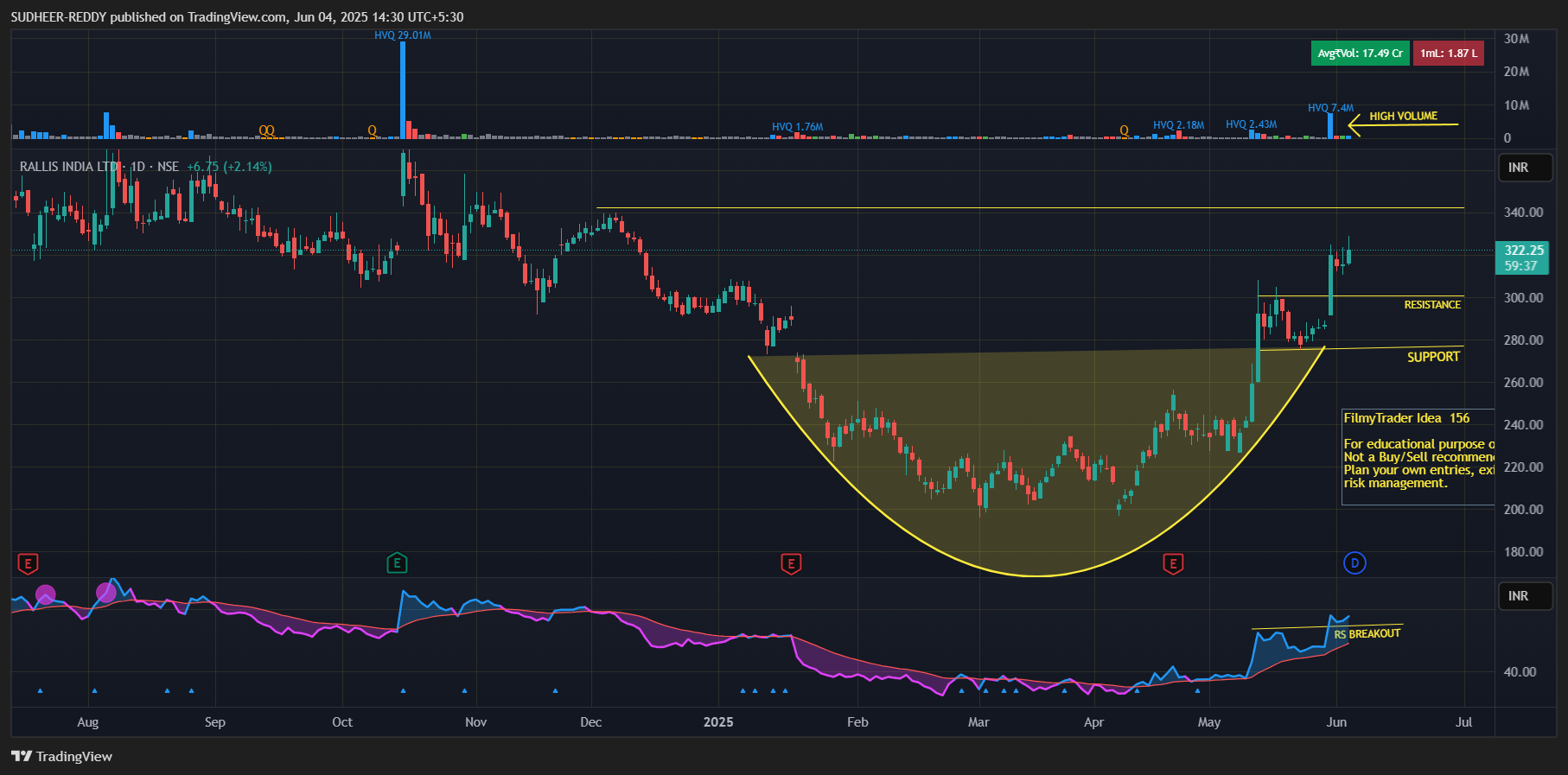Click the 200.00 price axis label
Screen dimensions: 1568x775
click(x=1523, y=510)
